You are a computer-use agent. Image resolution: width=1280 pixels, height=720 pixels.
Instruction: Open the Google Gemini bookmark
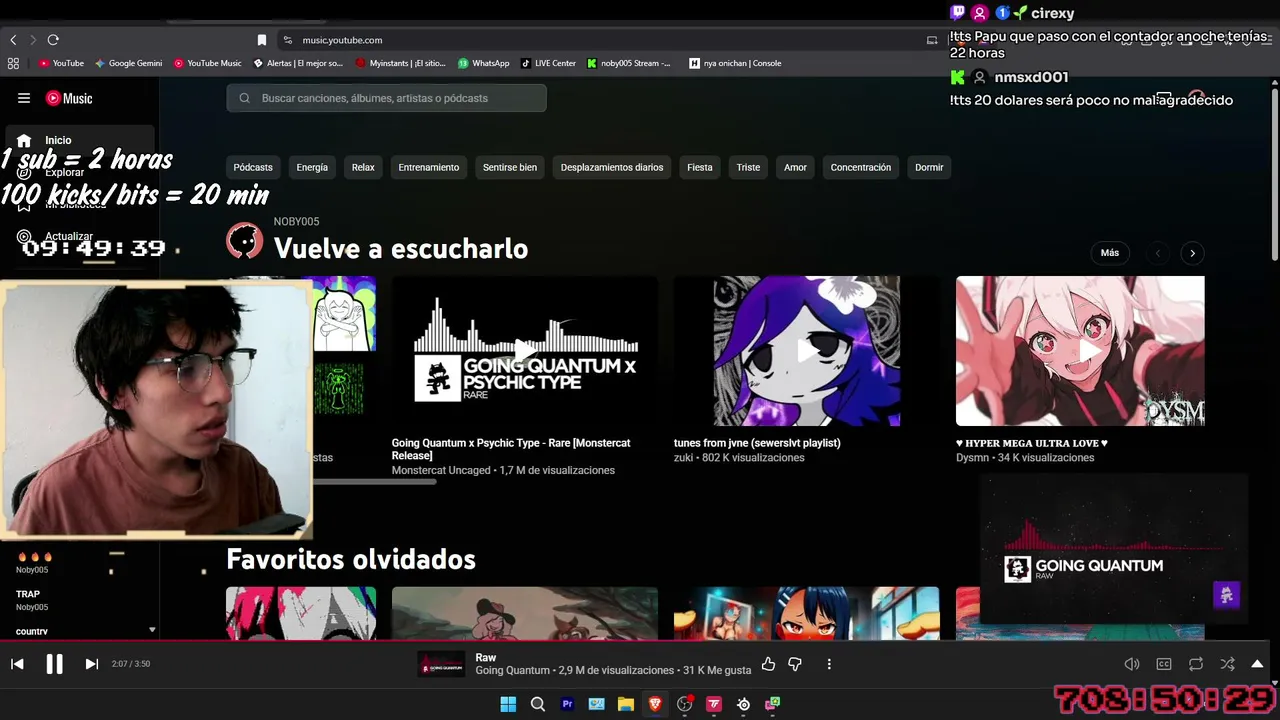tap(129, 63)
